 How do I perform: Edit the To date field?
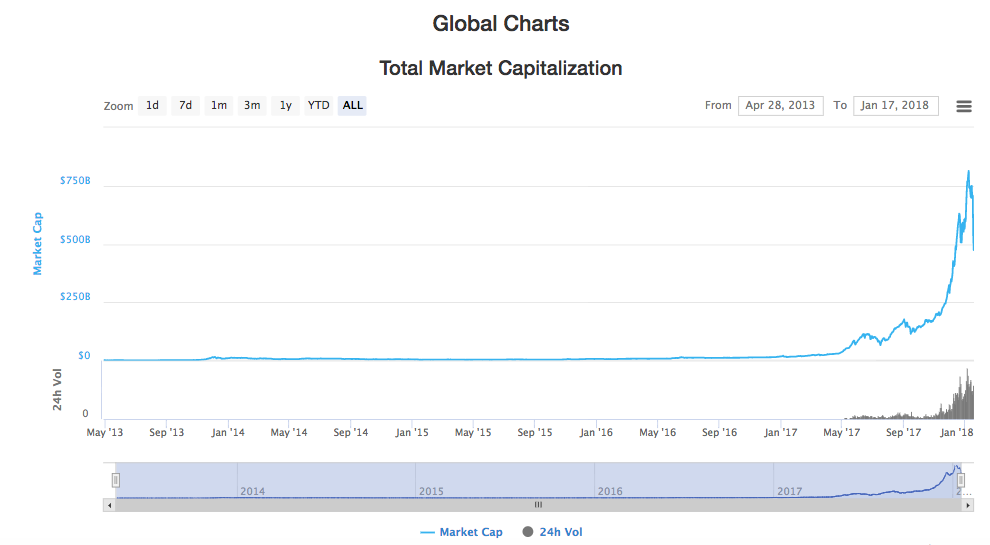(x=895, y=105)
